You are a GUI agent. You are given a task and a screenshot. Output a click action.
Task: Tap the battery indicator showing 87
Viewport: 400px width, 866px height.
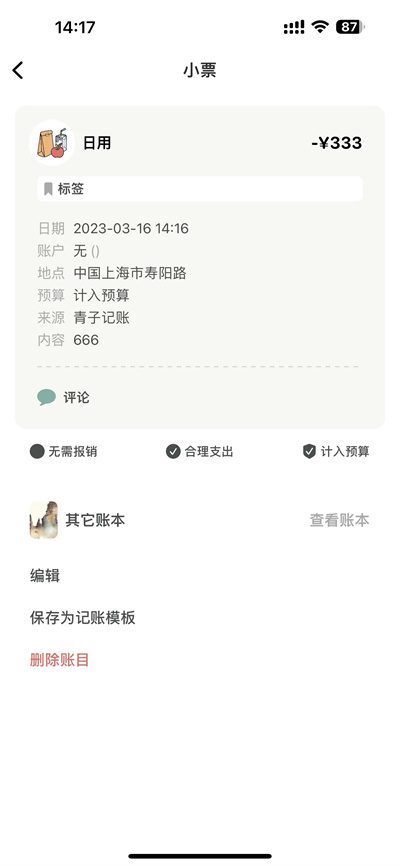(x=350, y=27)
